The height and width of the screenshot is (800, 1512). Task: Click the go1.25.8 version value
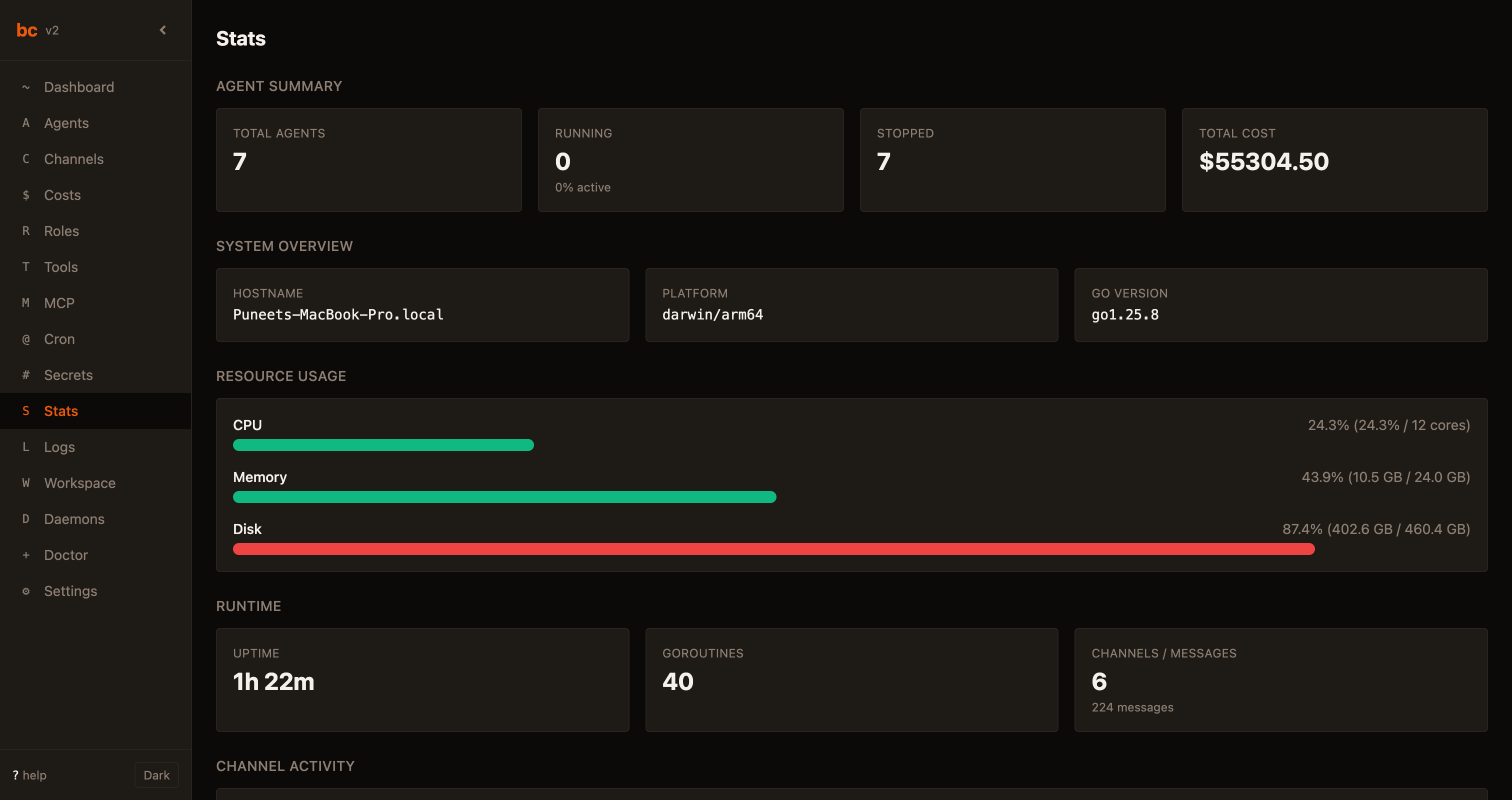click(x=1124, y=314)
